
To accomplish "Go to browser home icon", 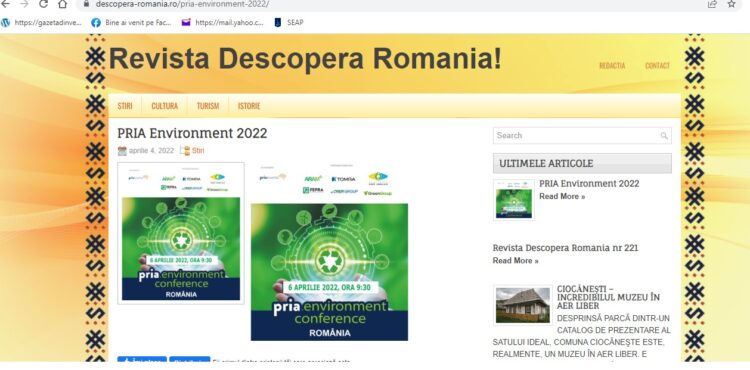I will [x=62, y=4].
